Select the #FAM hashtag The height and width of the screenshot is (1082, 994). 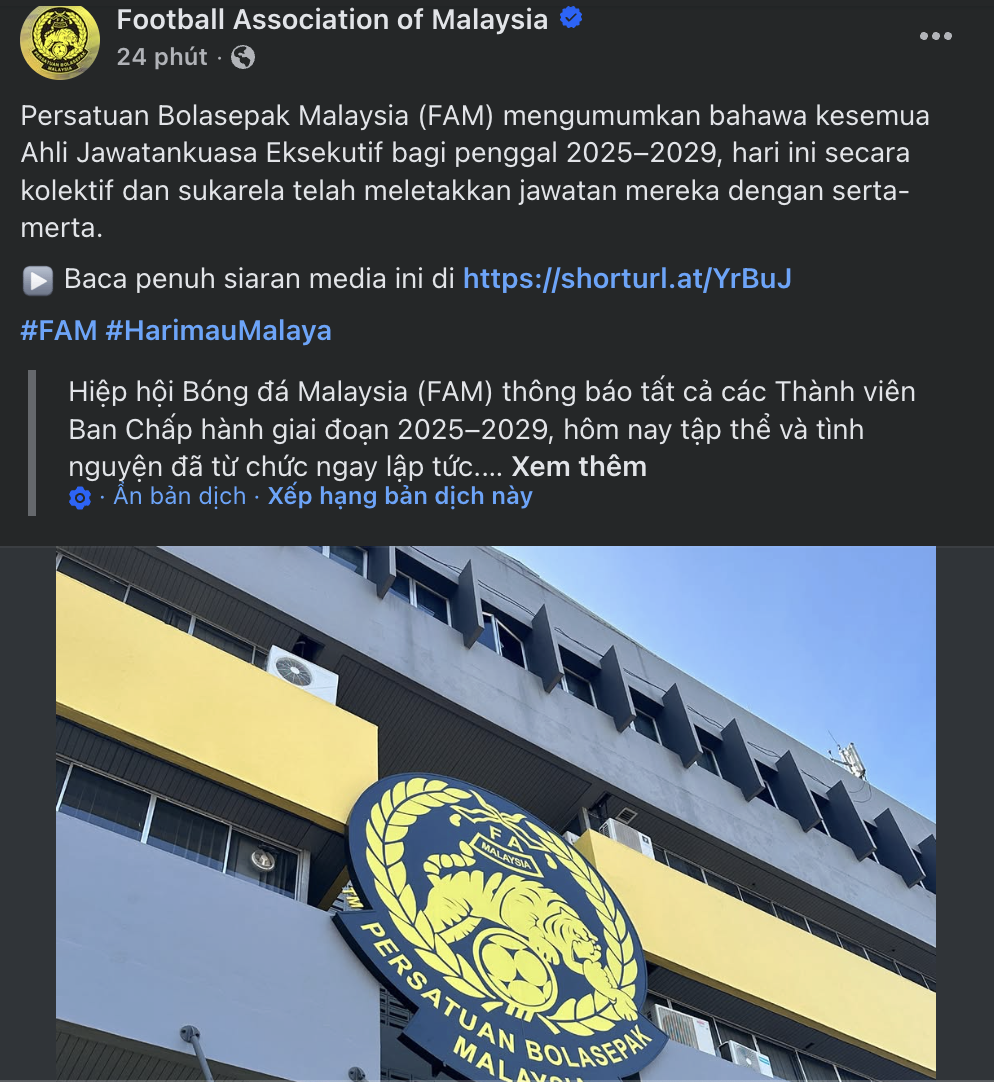click(x=59, y=331)
